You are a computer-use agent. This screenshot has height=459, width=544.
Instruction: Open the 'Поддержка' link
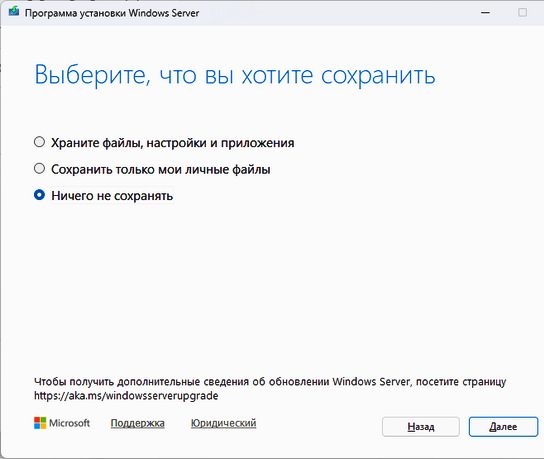tap(137, 423)
